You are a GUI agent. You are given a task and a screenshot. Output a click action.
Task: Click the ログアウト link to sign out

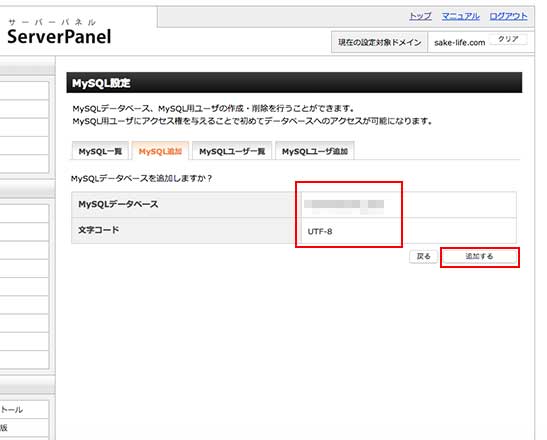tap(508, 16)
